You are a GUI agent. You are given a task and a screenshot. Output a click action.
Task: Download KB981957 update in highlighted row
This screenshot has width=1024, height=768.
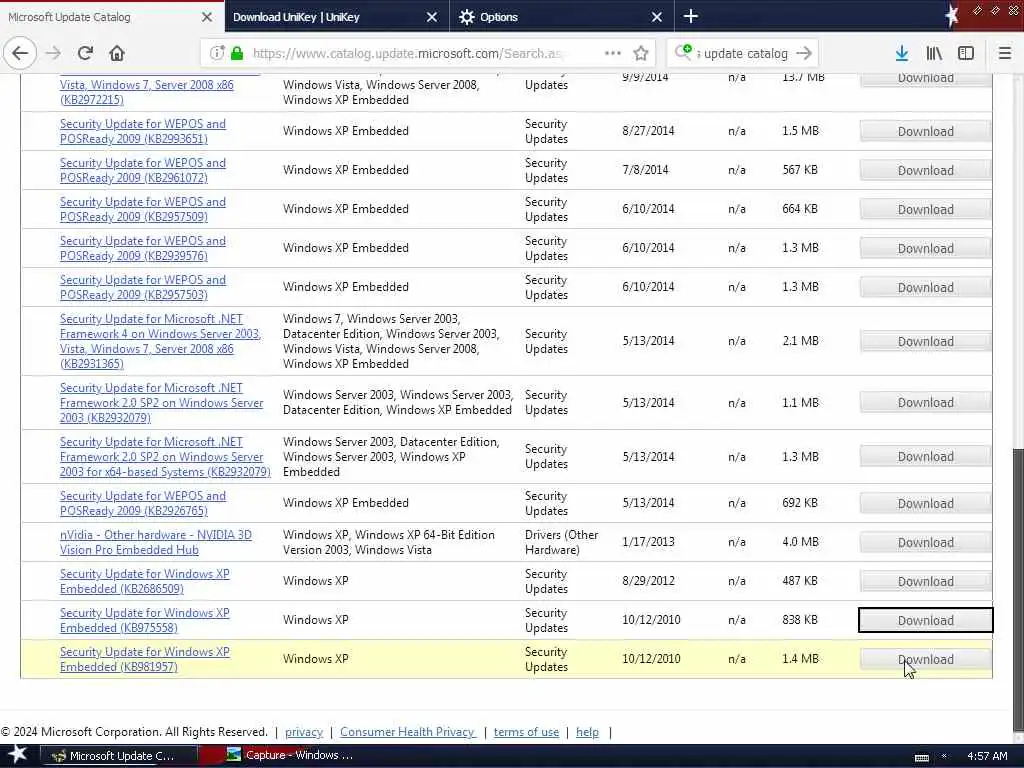[x=925, y=660]
